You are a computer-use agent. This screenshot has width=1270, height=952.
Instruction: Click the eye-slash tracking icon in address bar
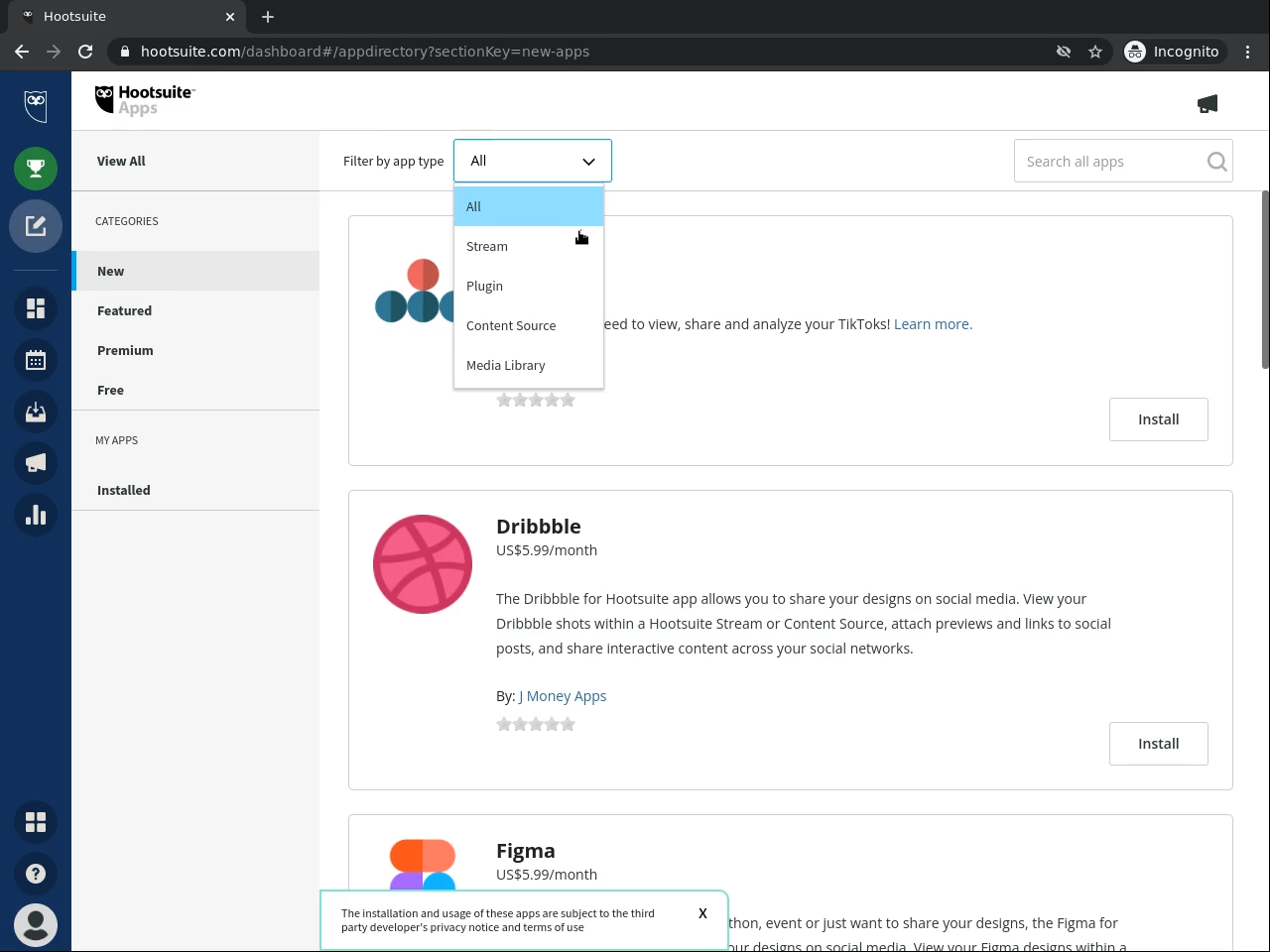click(1064, 52)
